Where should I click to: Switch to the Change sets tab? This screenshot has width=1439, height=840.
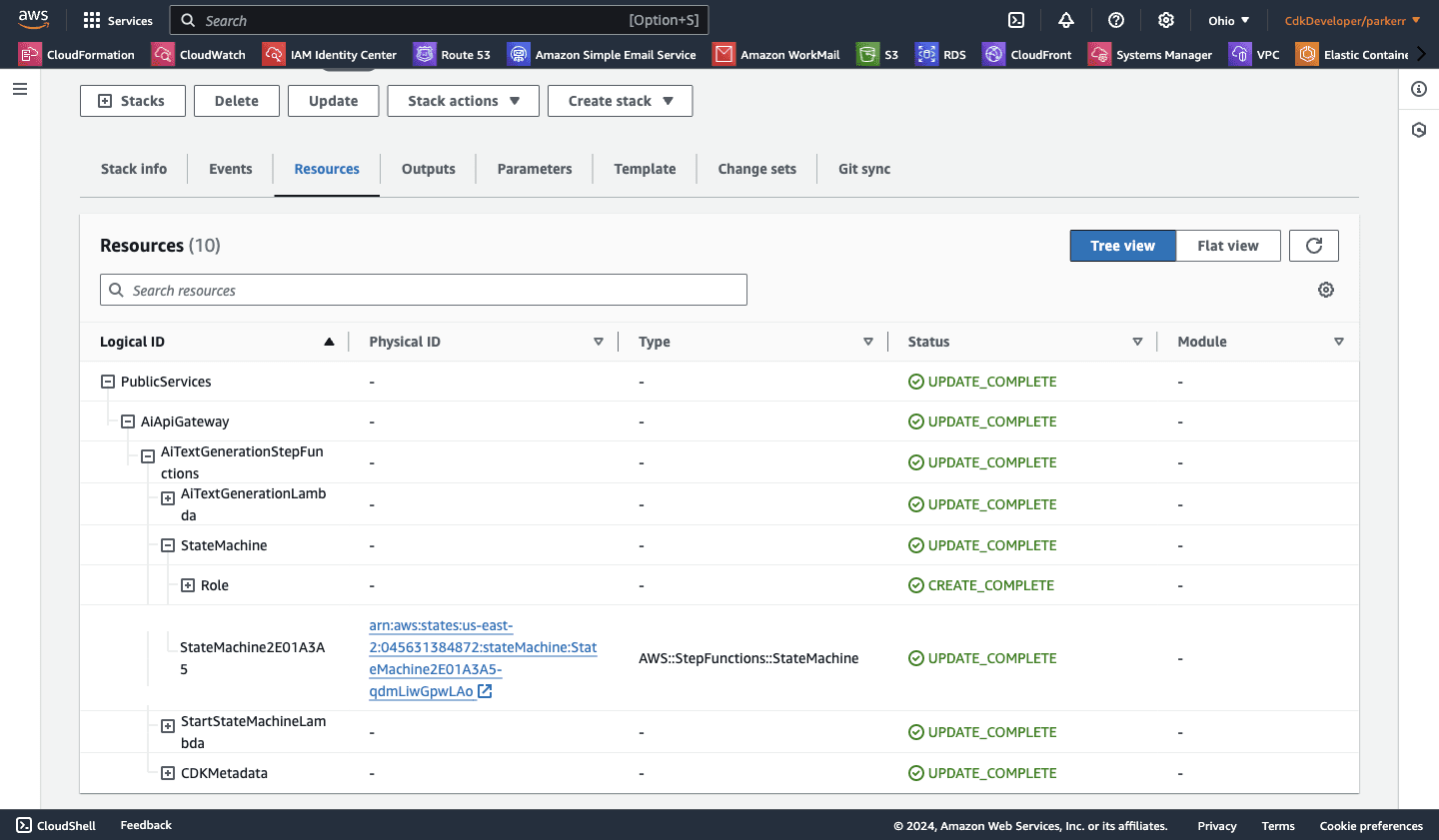coord(756,169)
